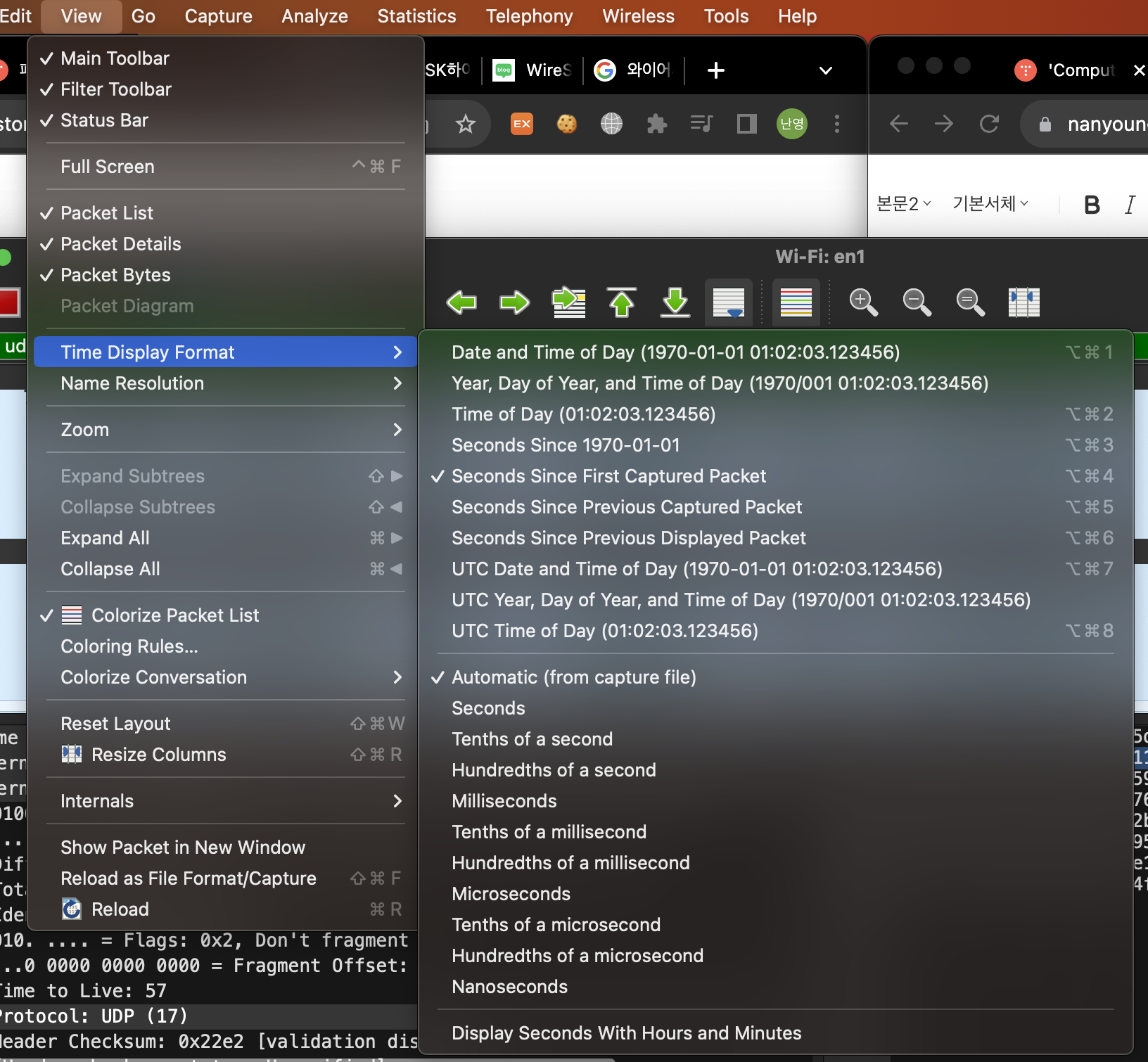Choose Full Screen menu item

(x=225, y=167)
